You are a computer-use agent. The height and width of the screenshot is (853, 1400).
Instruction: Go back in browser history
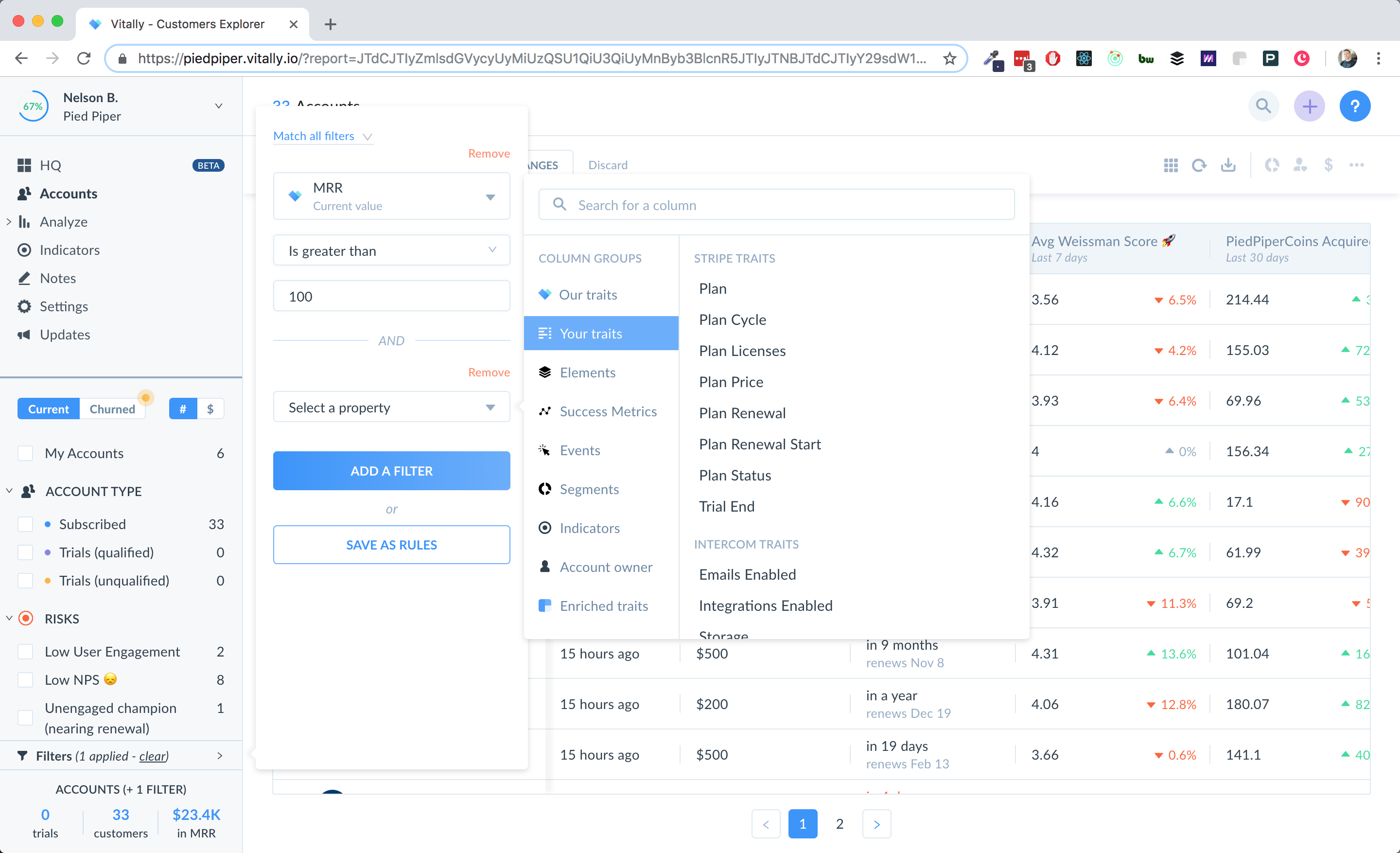(21, 58)
